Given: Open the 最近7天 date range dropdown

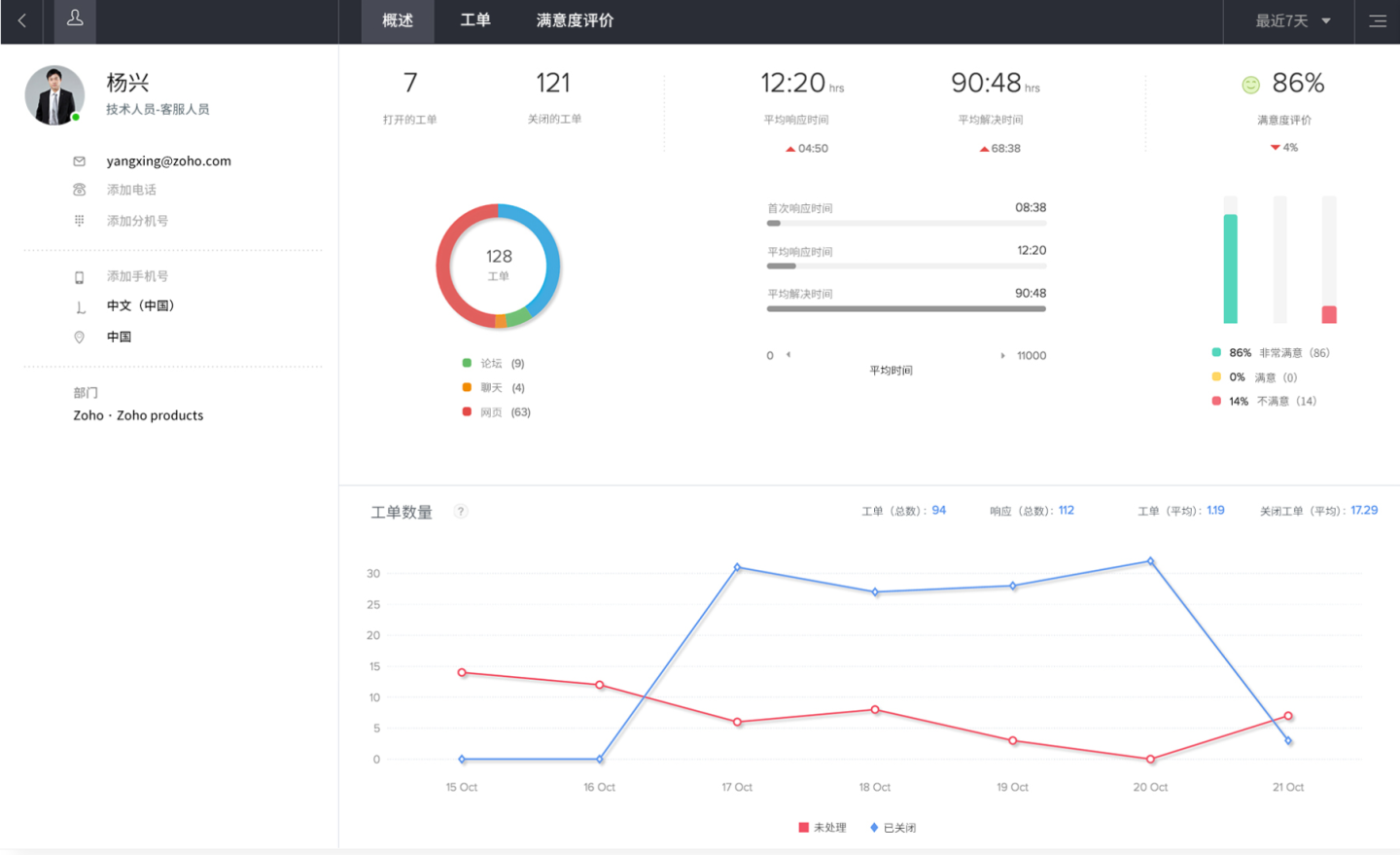Looking at the screenshot, I should pyautogui.click(x=1291, y=20).
